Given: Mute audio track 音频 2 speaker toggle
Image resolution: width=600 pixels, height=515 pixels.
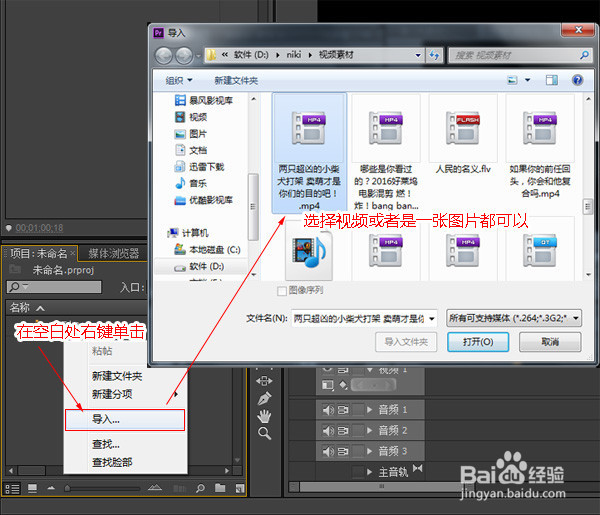Looking at the screenshot, I should (328, 431).
